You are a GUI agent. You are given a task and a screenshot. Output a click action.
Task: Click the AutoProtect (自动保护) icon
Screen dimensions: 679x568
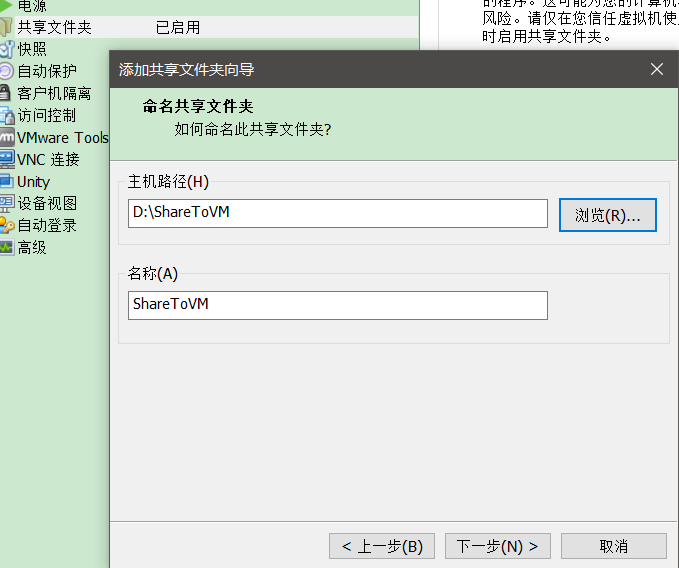(6, 71)
